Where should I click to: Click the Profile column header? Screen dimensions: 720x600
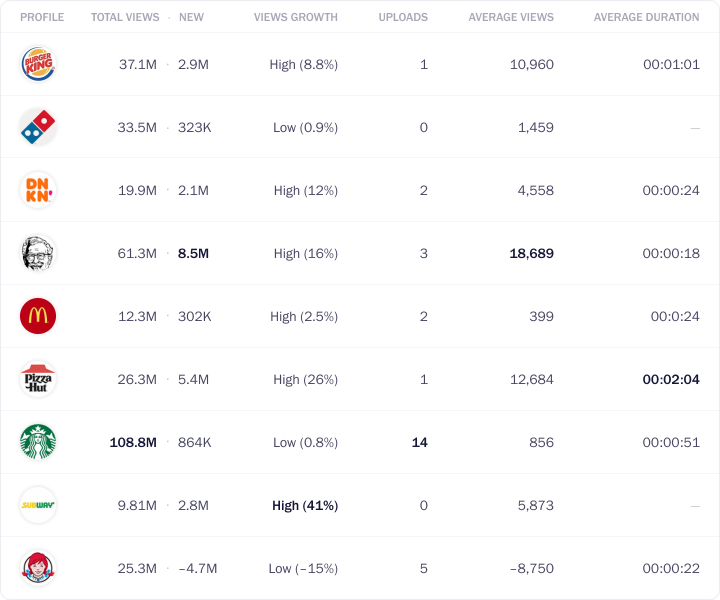42,17
